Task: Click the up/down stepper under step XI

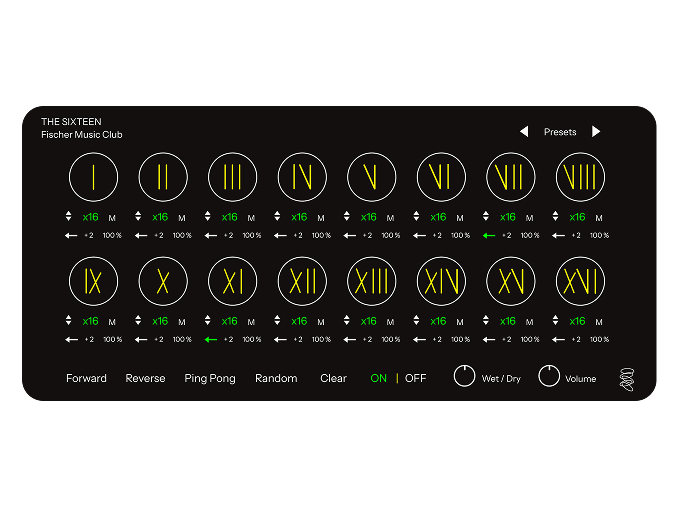Action: (x=207, y=320)
